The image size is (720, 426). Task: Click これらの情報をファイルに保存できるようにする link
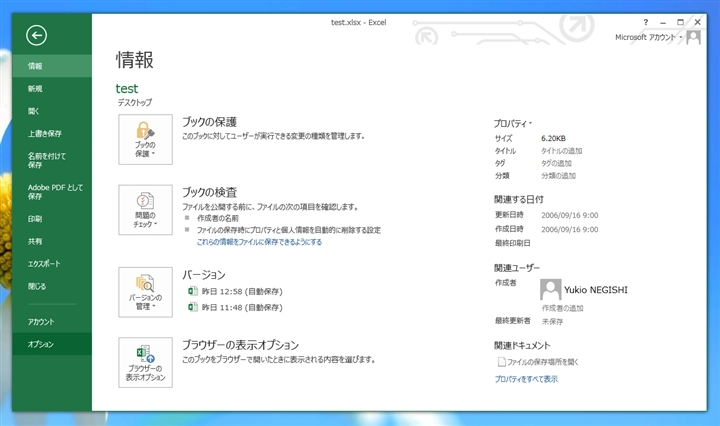[x=259, y=242]
